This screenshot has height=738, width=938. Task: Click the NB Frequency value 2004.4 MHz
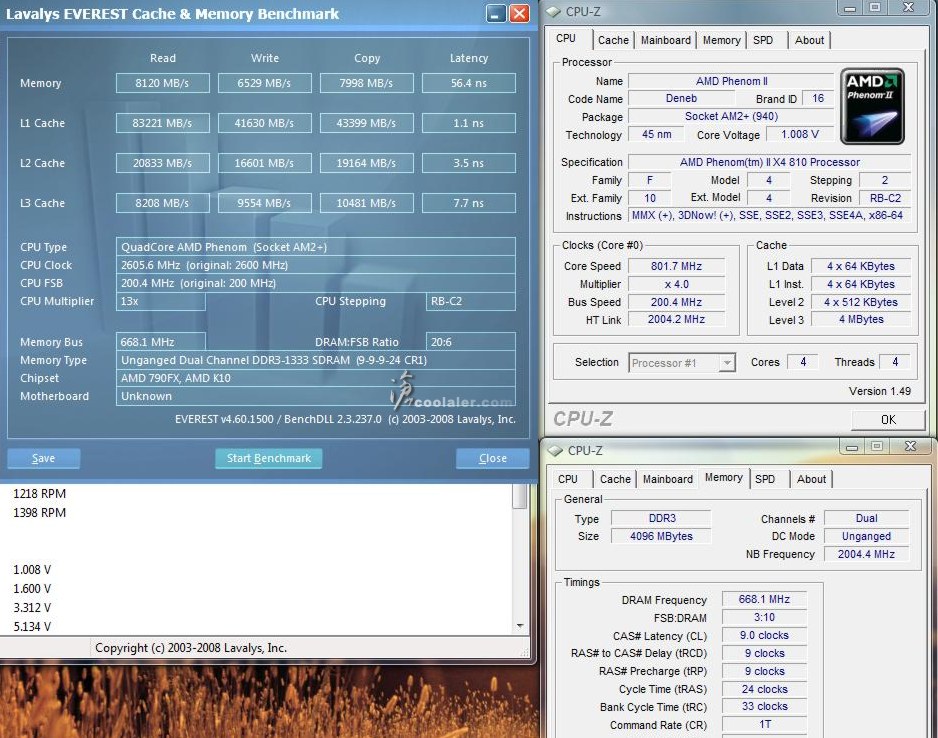point(866,554)
